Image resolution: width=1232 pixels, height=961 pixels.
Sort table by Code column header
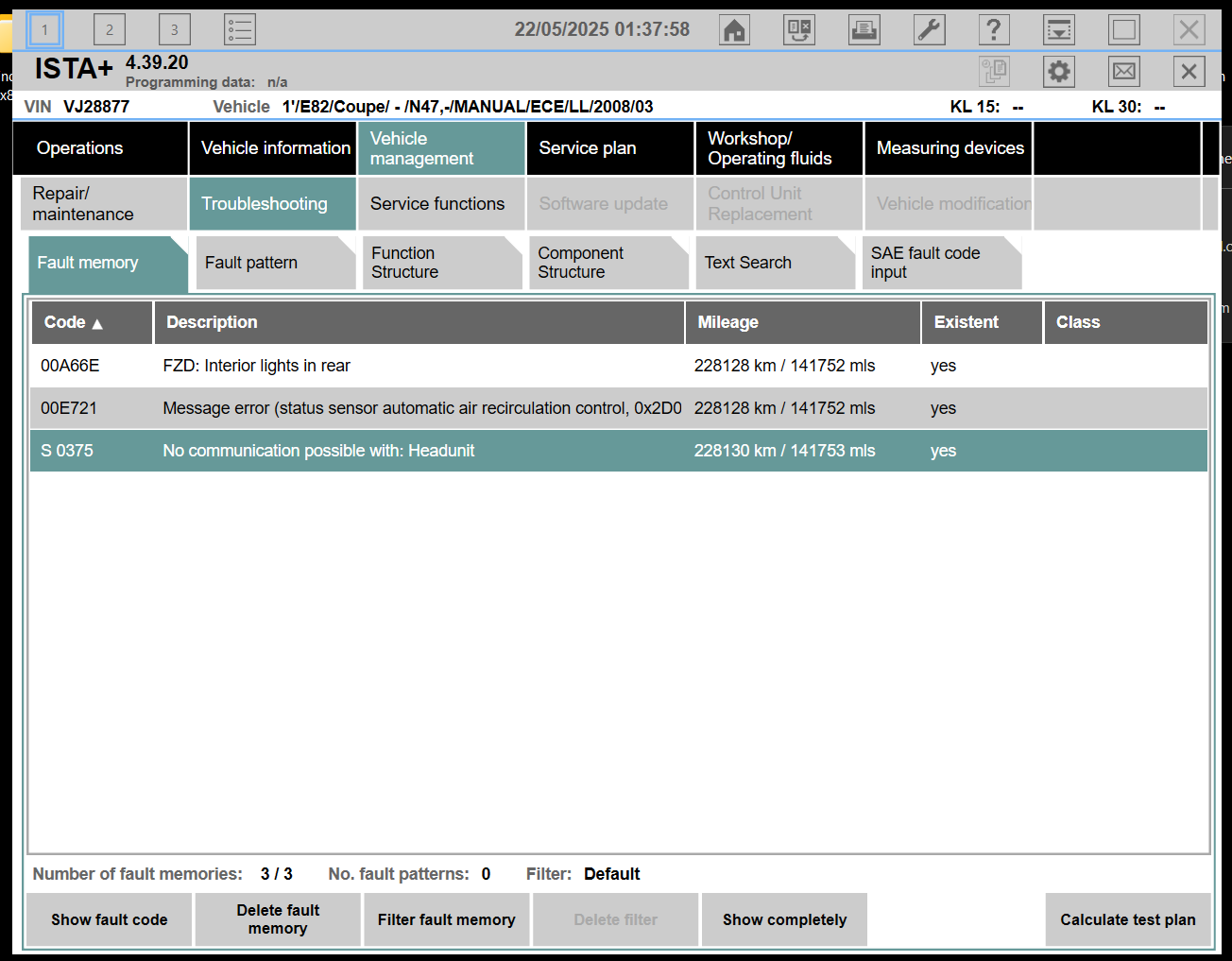tap(92, 322)
